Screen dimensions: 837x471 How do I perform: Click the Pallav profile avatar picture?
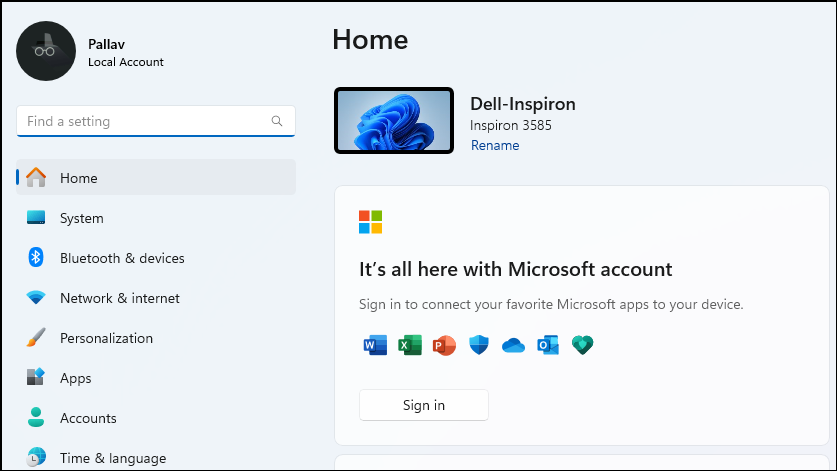[46, 51]
